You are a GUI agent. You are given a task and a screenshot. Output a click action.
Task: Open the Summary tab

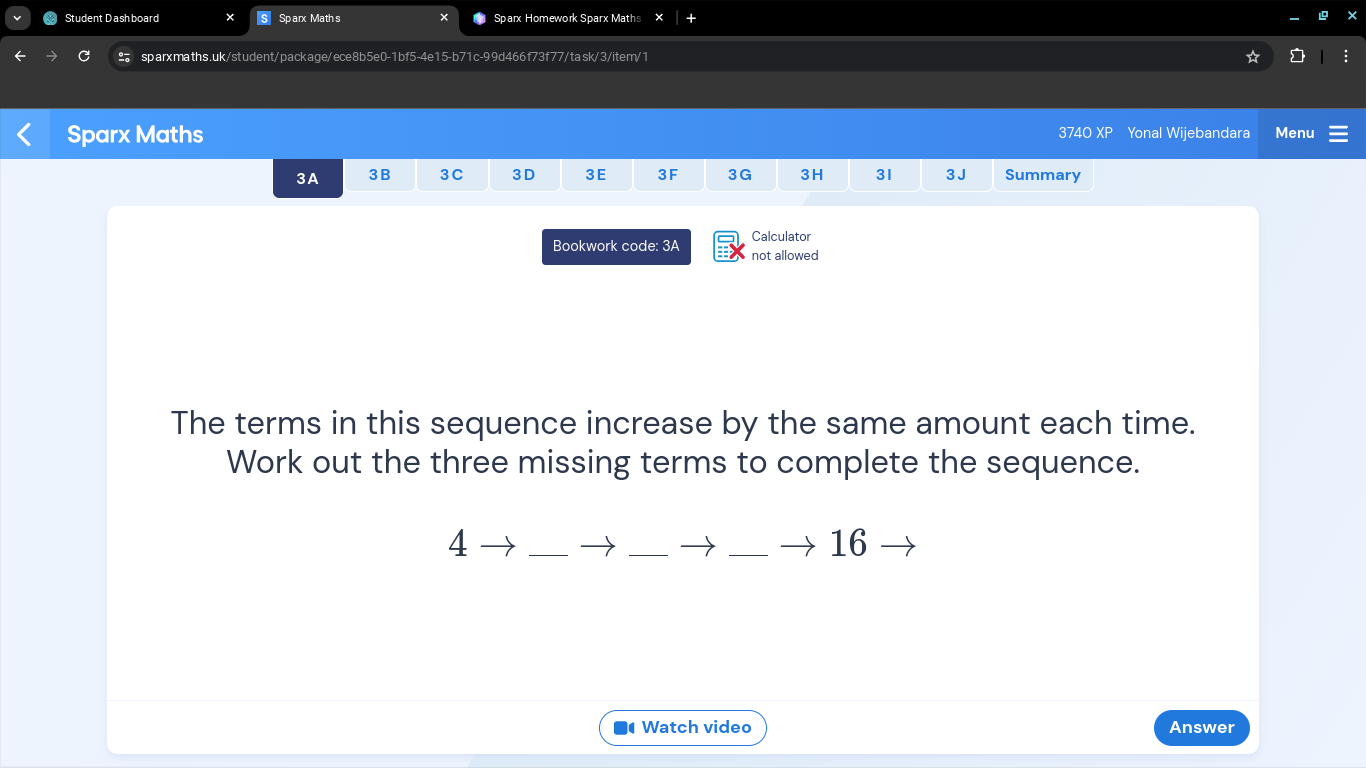(1043, 174)
